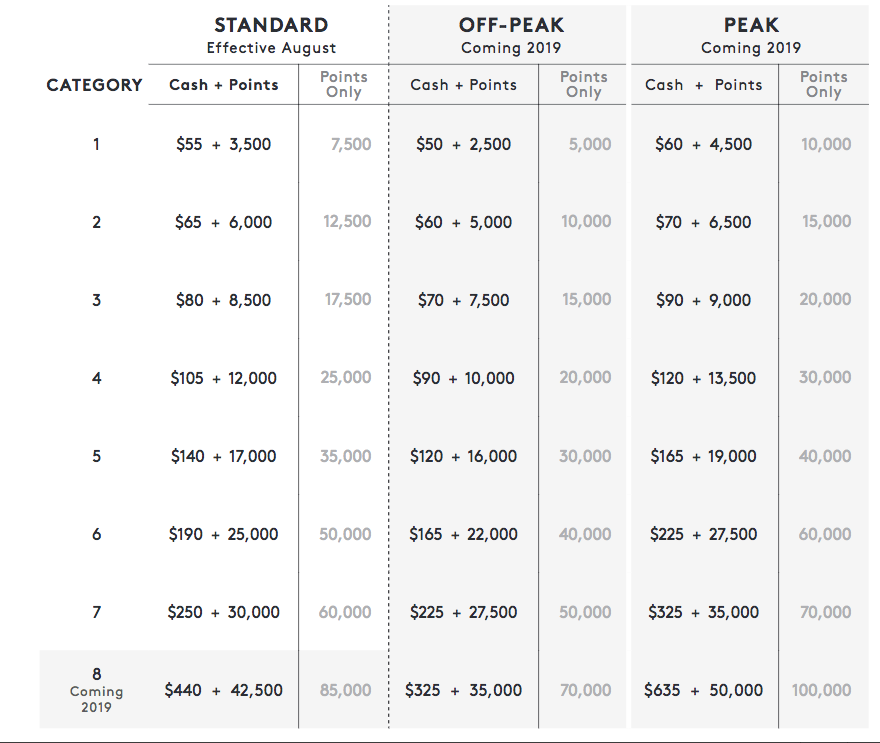Click the OFF-PEAK column heading
The image size is (880, 743).
[x=511, y=25]
